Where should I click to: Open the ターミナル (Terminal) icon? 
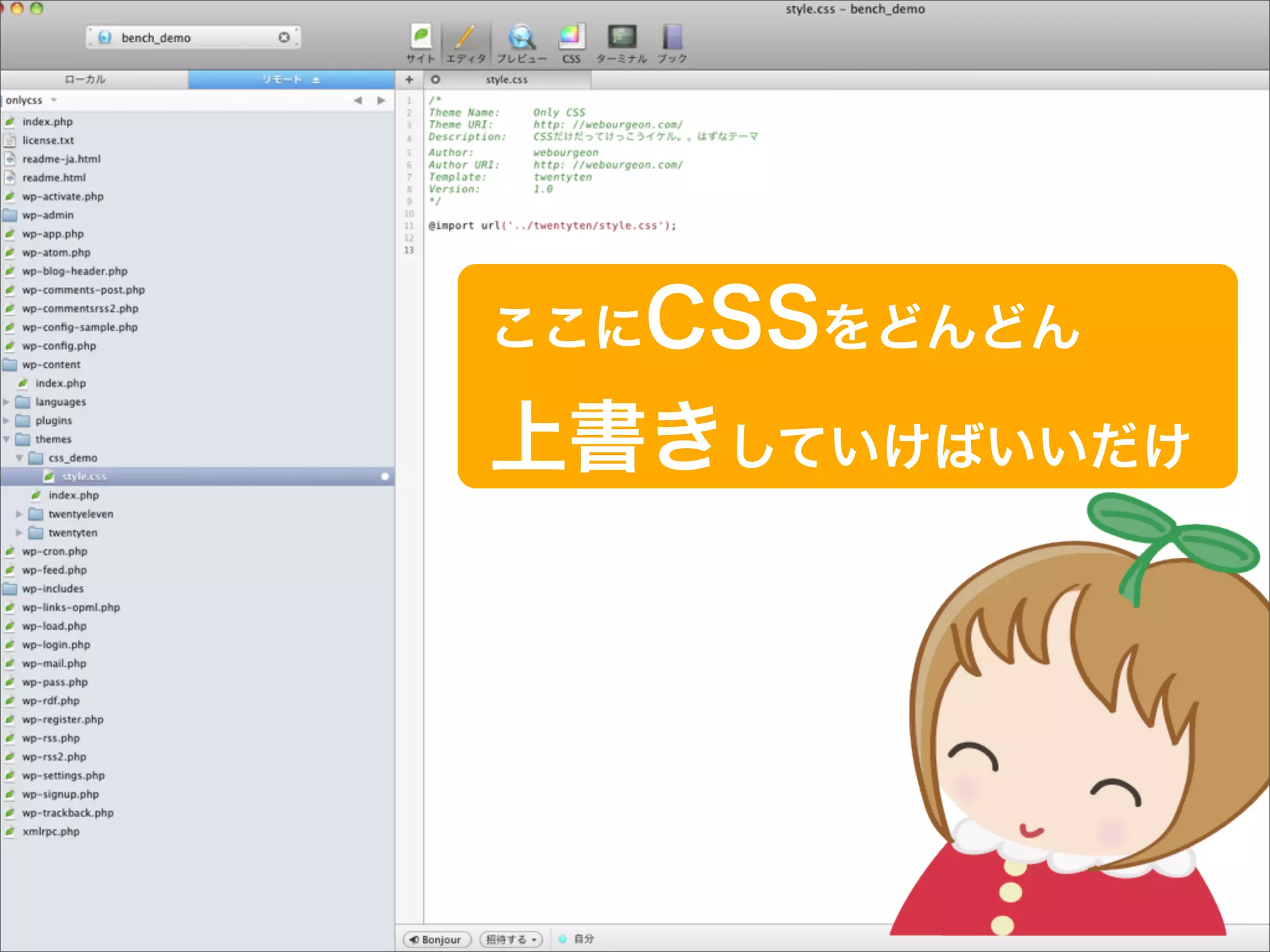(621, 43)
